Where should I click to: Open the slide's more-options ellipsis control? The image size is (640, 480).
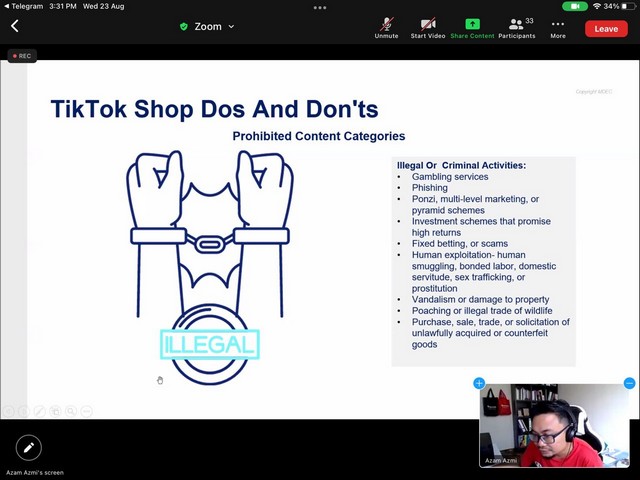point(87,411)
